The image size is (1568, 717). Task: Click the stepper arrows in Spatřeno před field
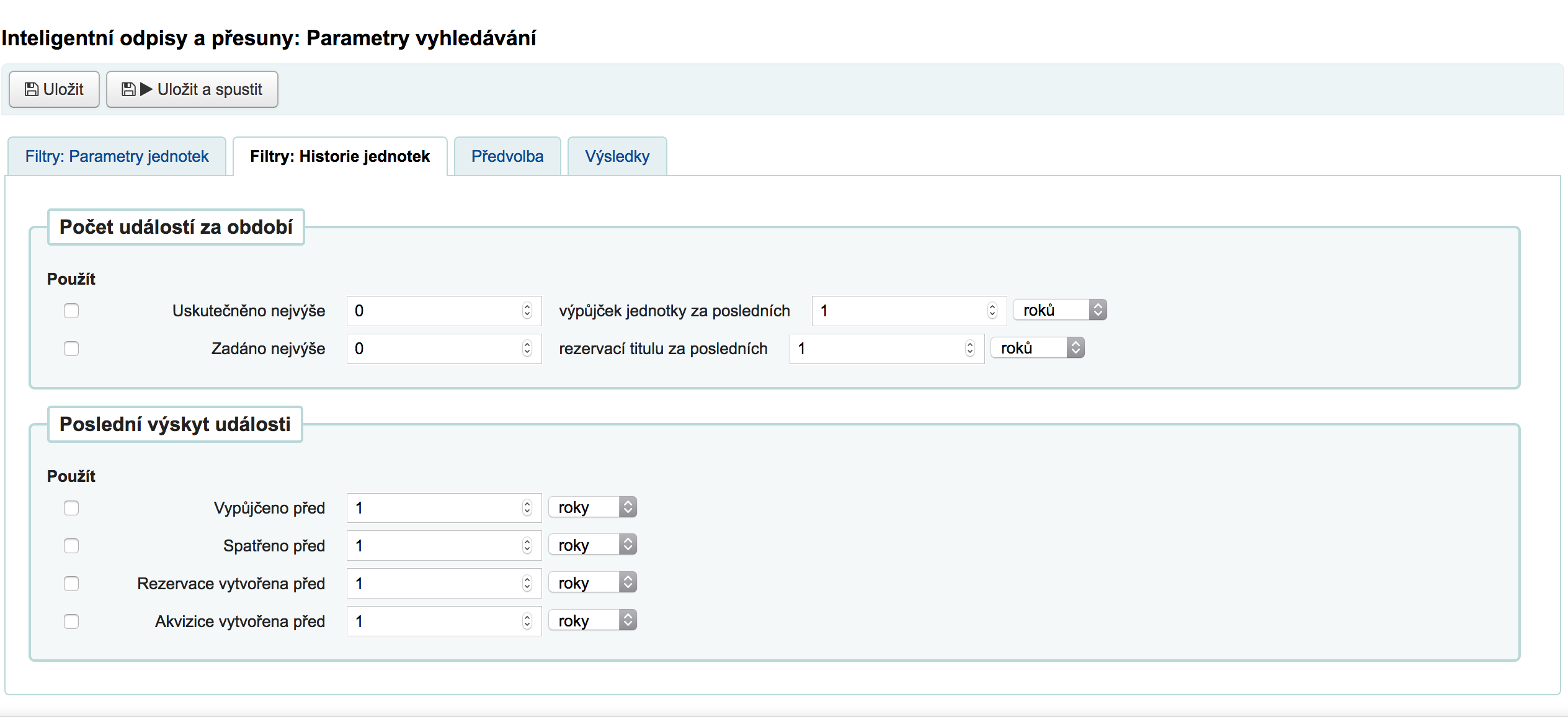coord(527,546)
